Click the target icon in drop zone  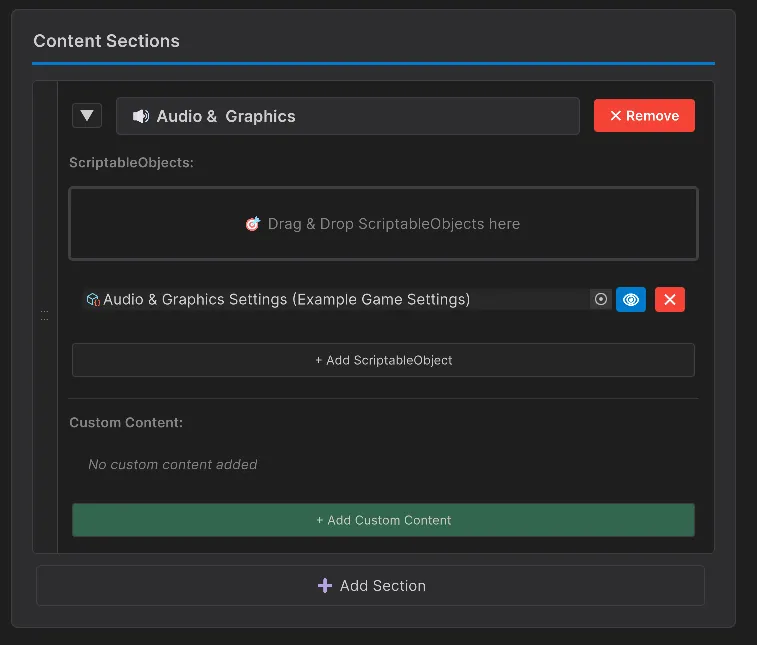[x=253, y=224]
